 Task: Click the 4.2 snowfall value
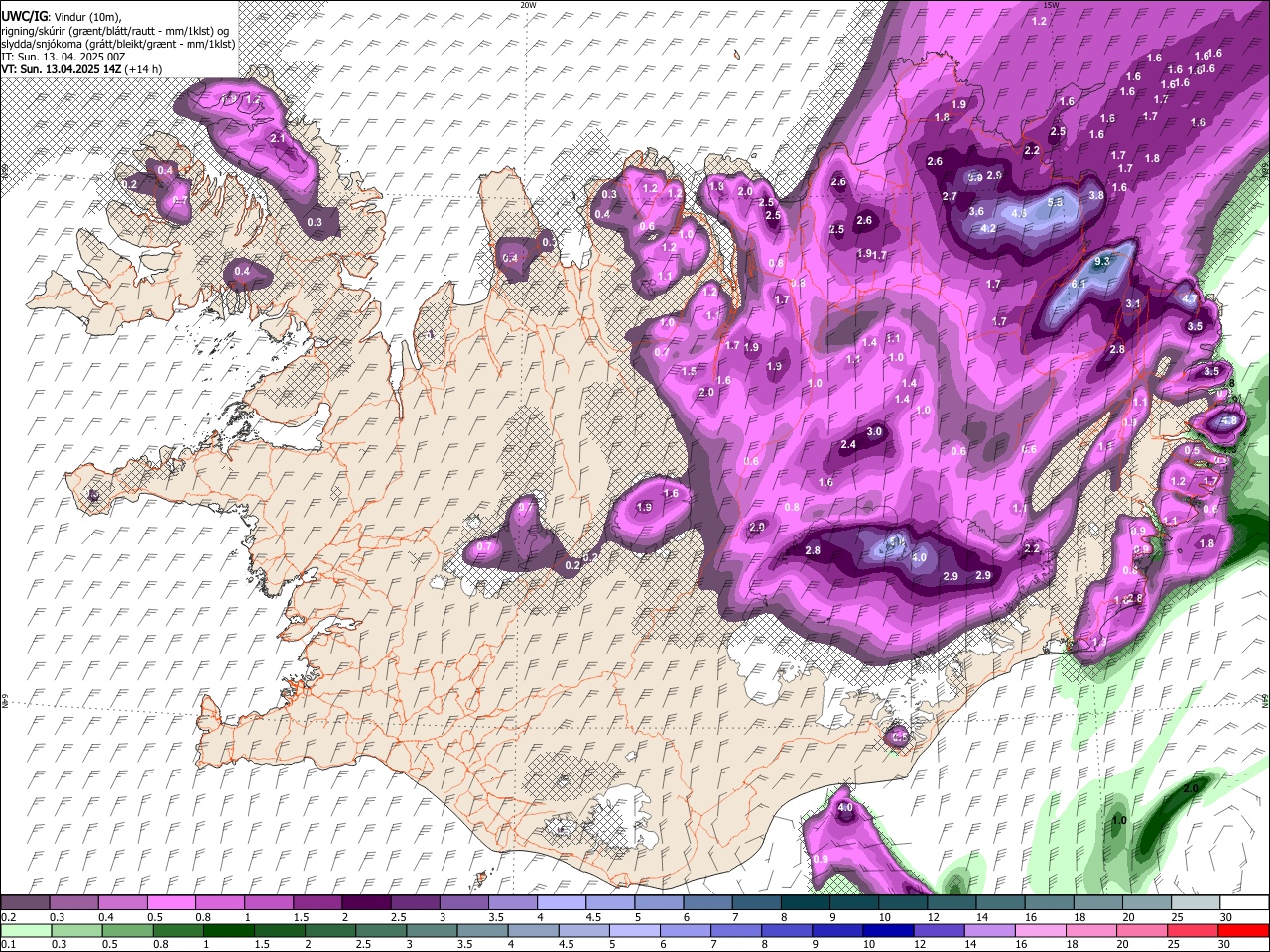coord(988,228)
